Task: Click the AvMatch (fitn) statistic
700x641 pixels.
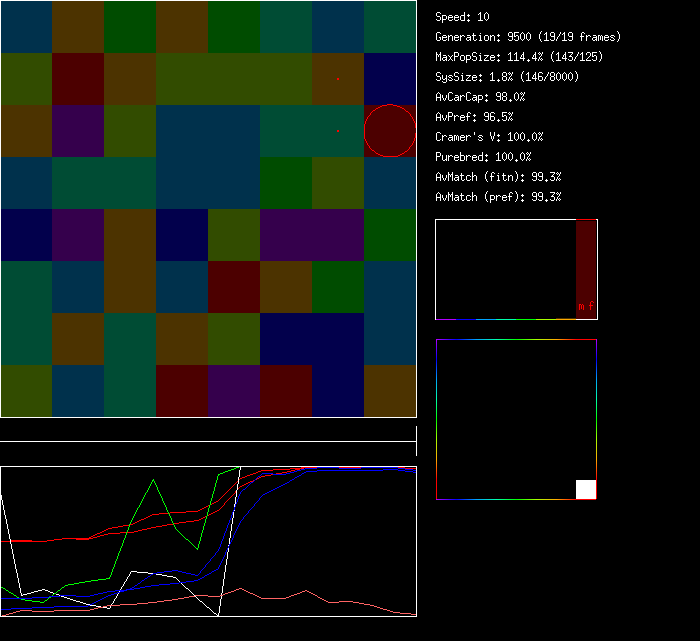Action: [498, 177]
